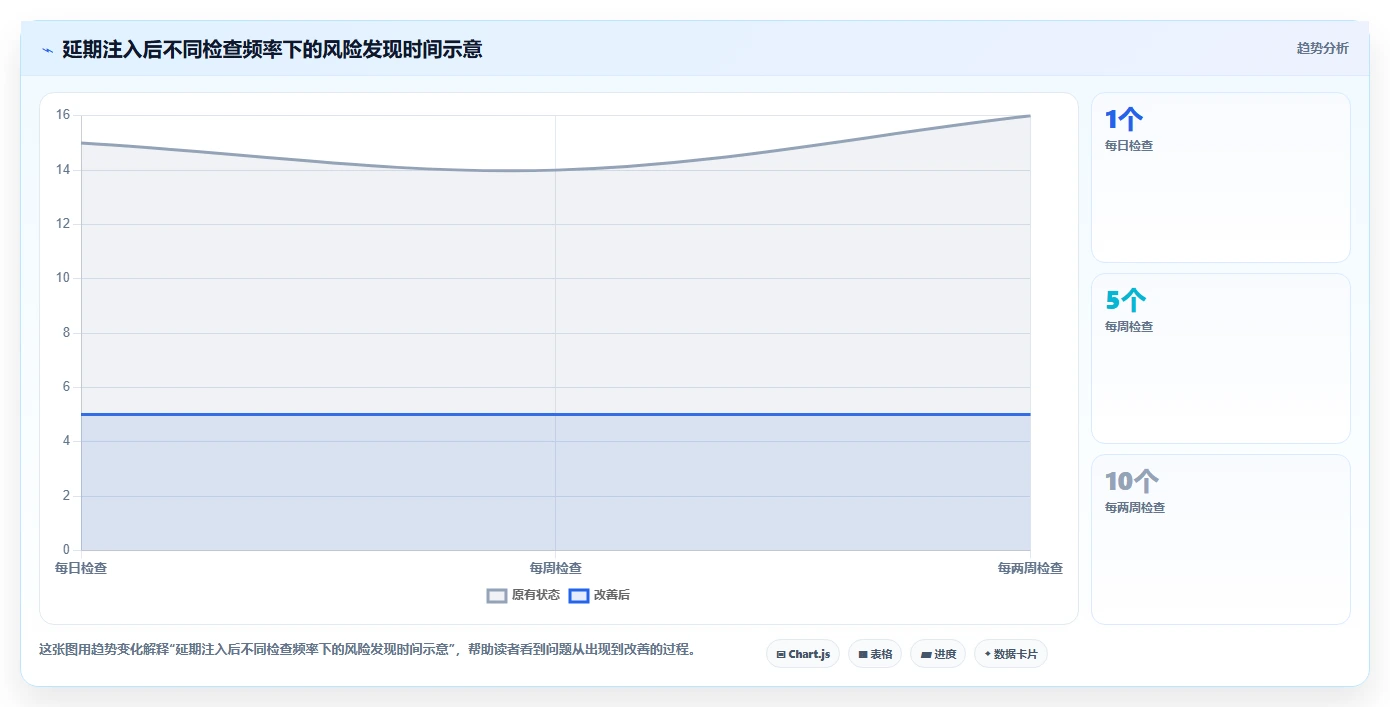Click the grey 原有状态 legend color box
This screenshot has width=1390, height=707.
pyautogui.click(x=497, y=595)
